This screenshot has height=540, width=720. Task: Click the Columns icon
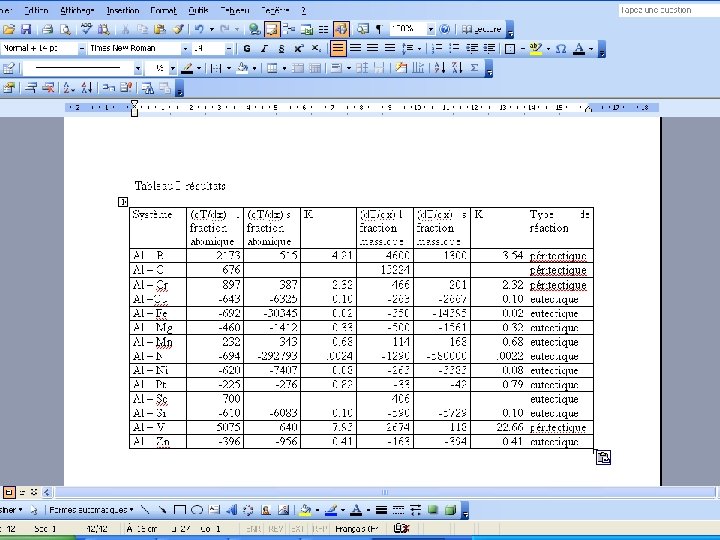point(324,29)
